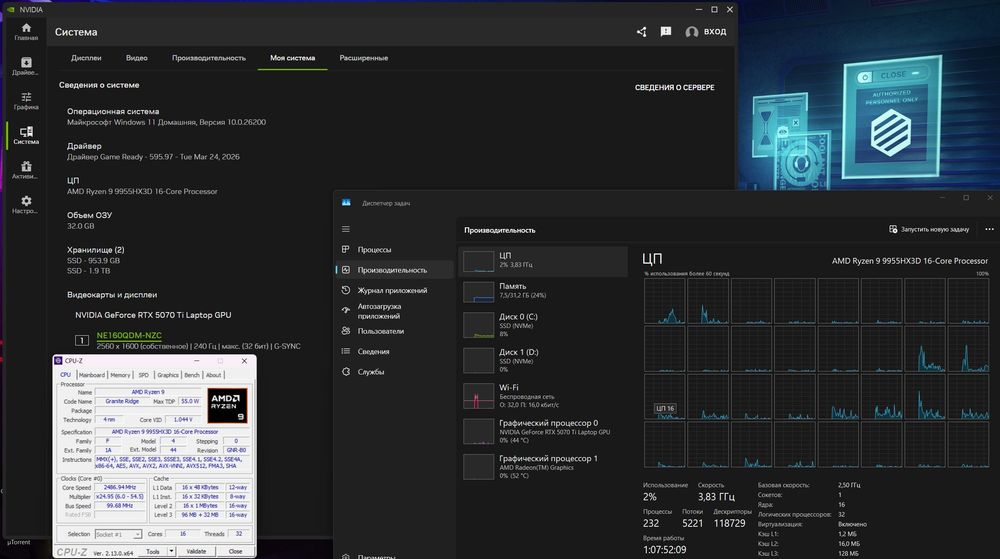Click the Сведения list icon
Image resolution: width=1000 pixels, height=559 pixels.
coord(346,351)
